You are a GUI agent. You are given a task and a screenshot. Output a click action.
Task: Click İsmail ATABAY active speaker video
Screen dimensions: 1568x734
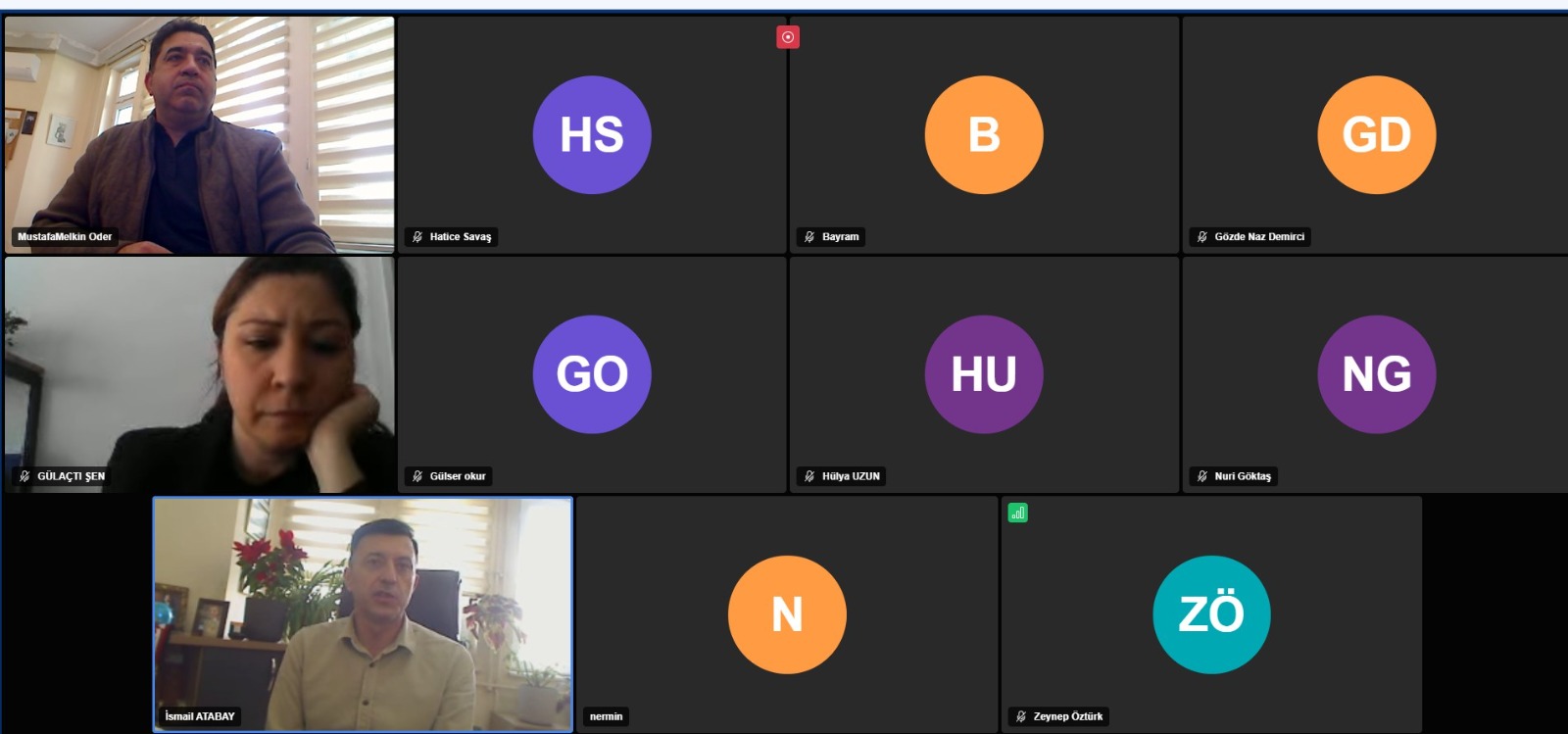[x=363, y=614]
